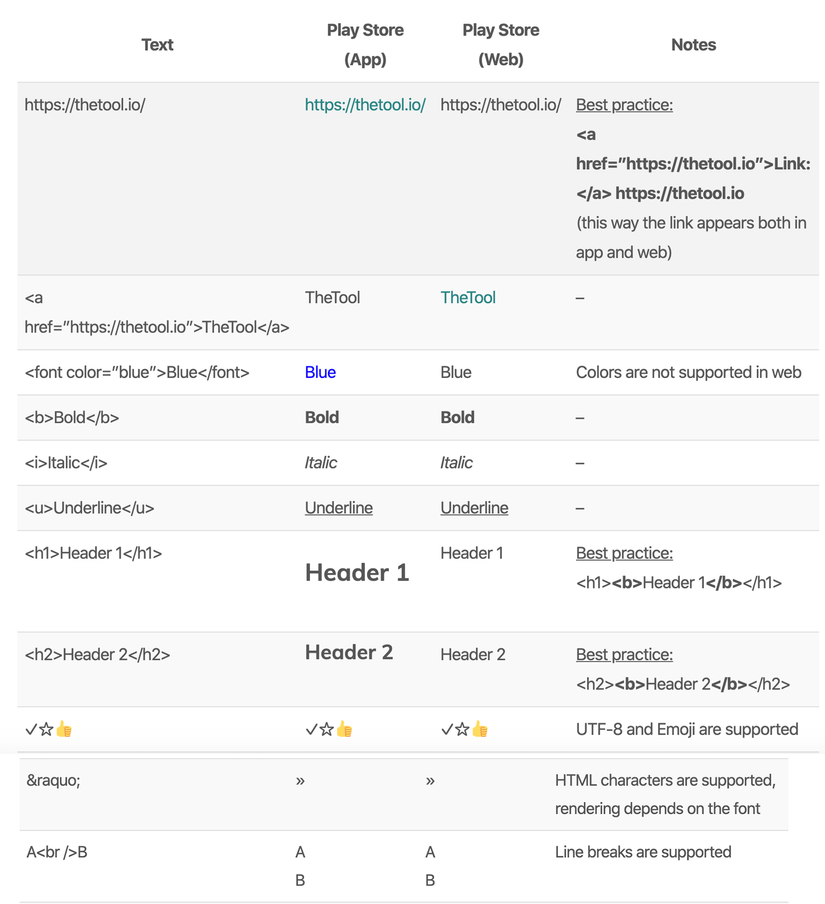Click the 'Notes' column header
The image size is (825, 904).
(x=693, y=45)
